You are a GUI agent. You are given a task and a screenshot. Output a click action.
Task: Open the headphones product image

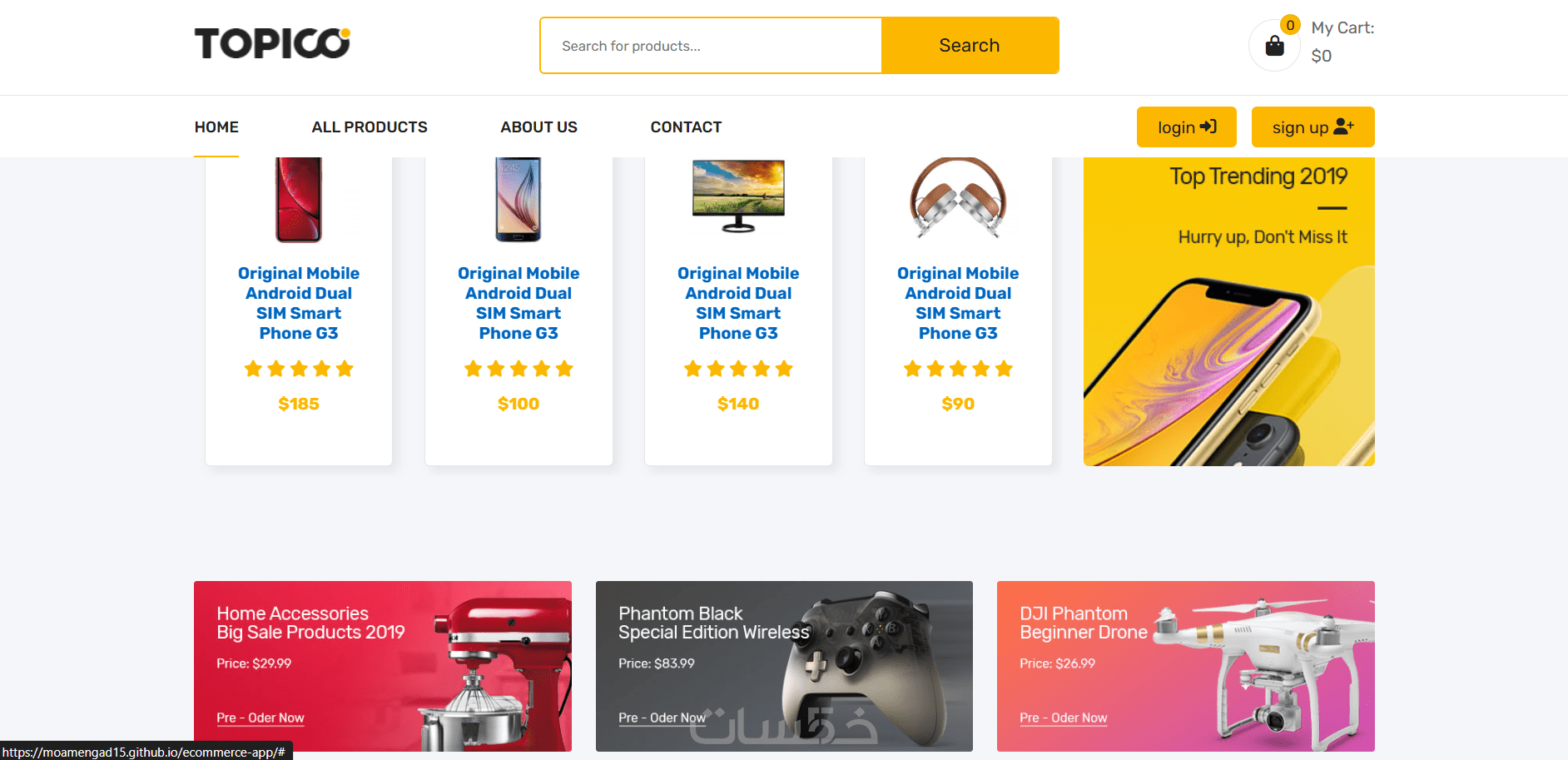(958, 198)
